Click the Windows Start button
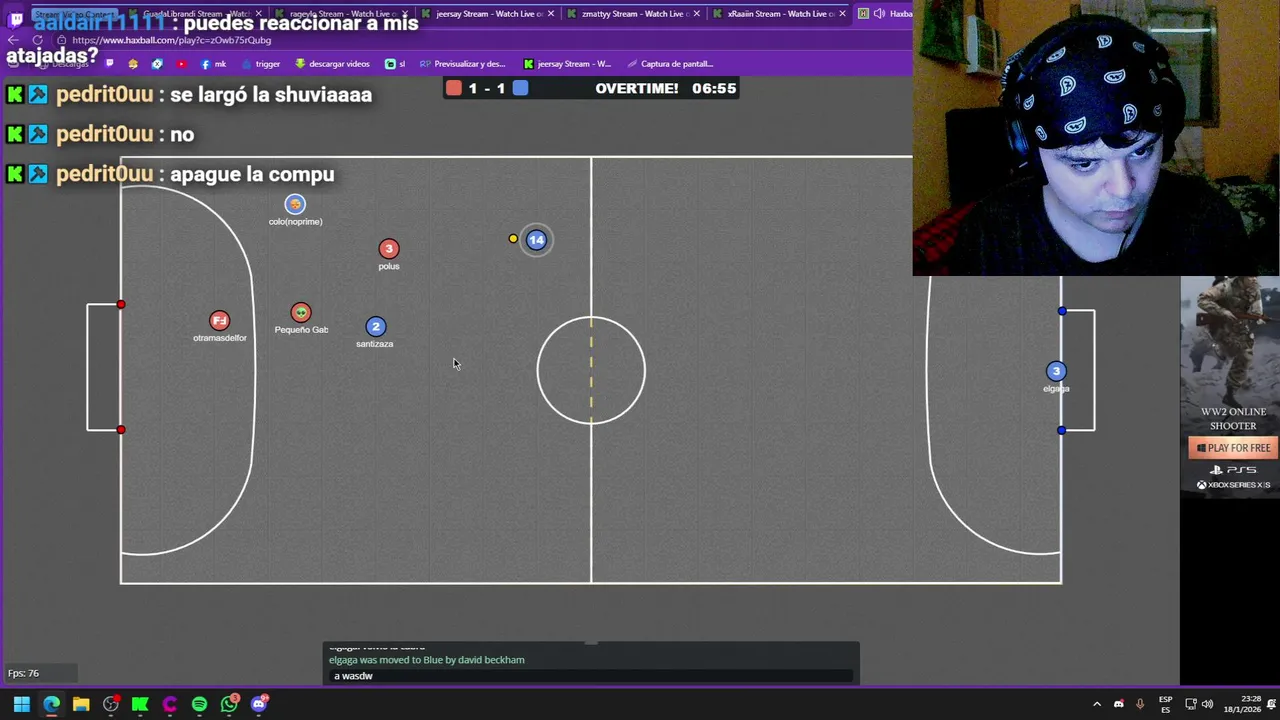Viewport: 1280px width, 720px height. pyautogui.click(x=21, y=704)
